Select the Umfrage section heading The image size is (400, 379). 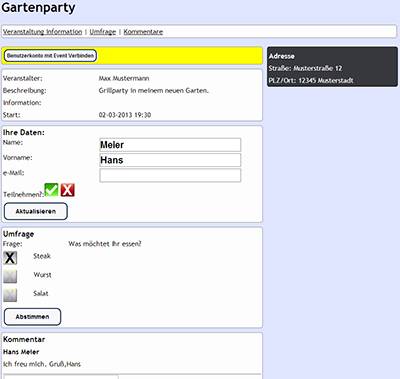(x=18, y=234)
